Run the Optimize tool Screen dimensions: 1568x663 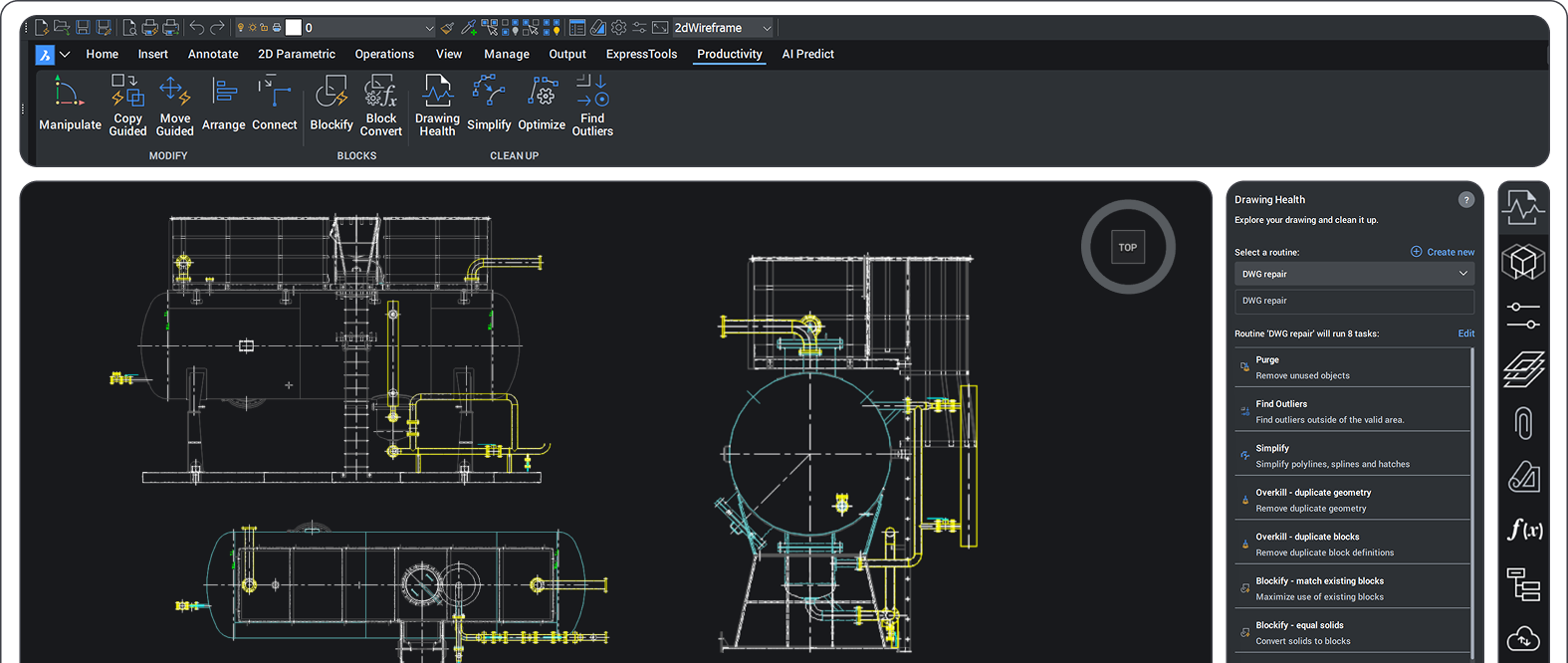(542, 104)
